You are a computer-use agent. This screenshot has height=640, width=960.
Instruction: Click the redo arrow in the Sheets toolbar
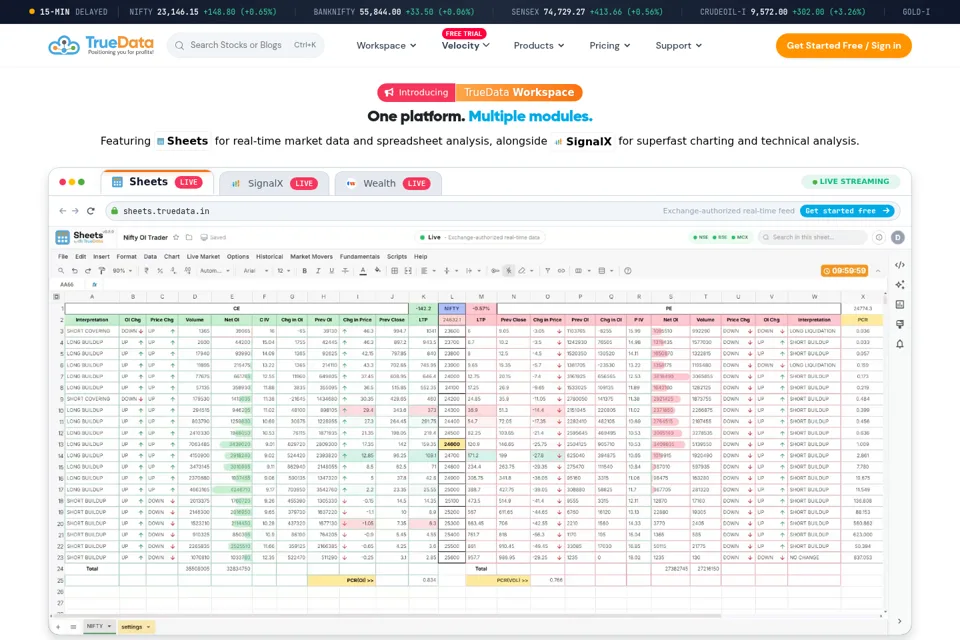click(88, 271)
